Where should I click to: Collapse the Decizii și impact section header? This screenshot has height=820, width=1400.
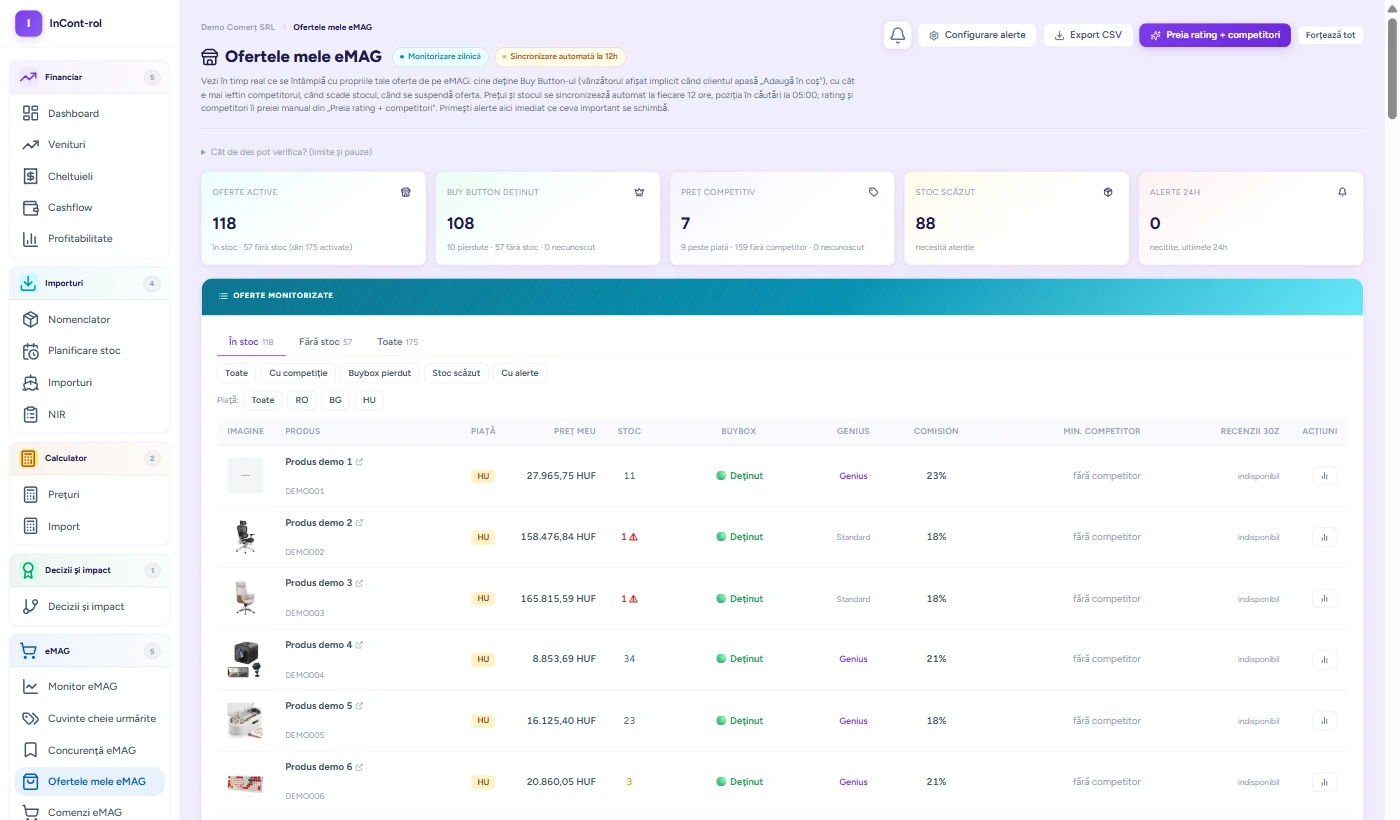89,570
